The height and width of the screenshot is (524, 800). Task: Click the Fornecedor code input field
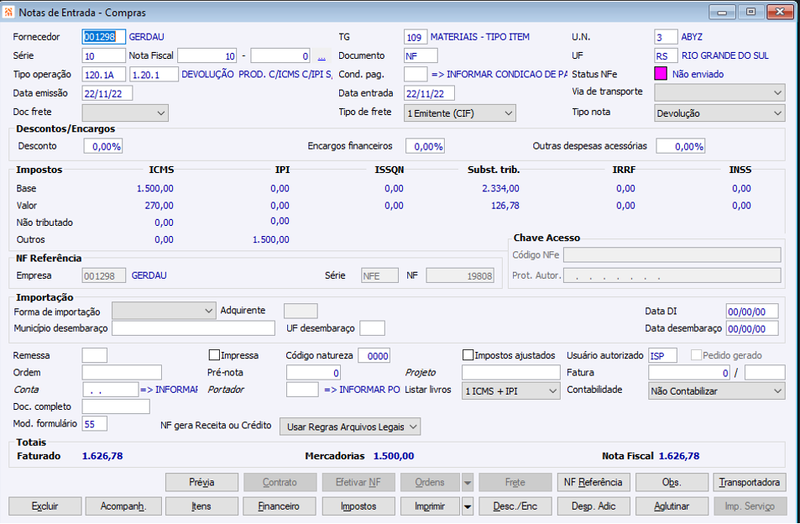click(x=104, y=37)
